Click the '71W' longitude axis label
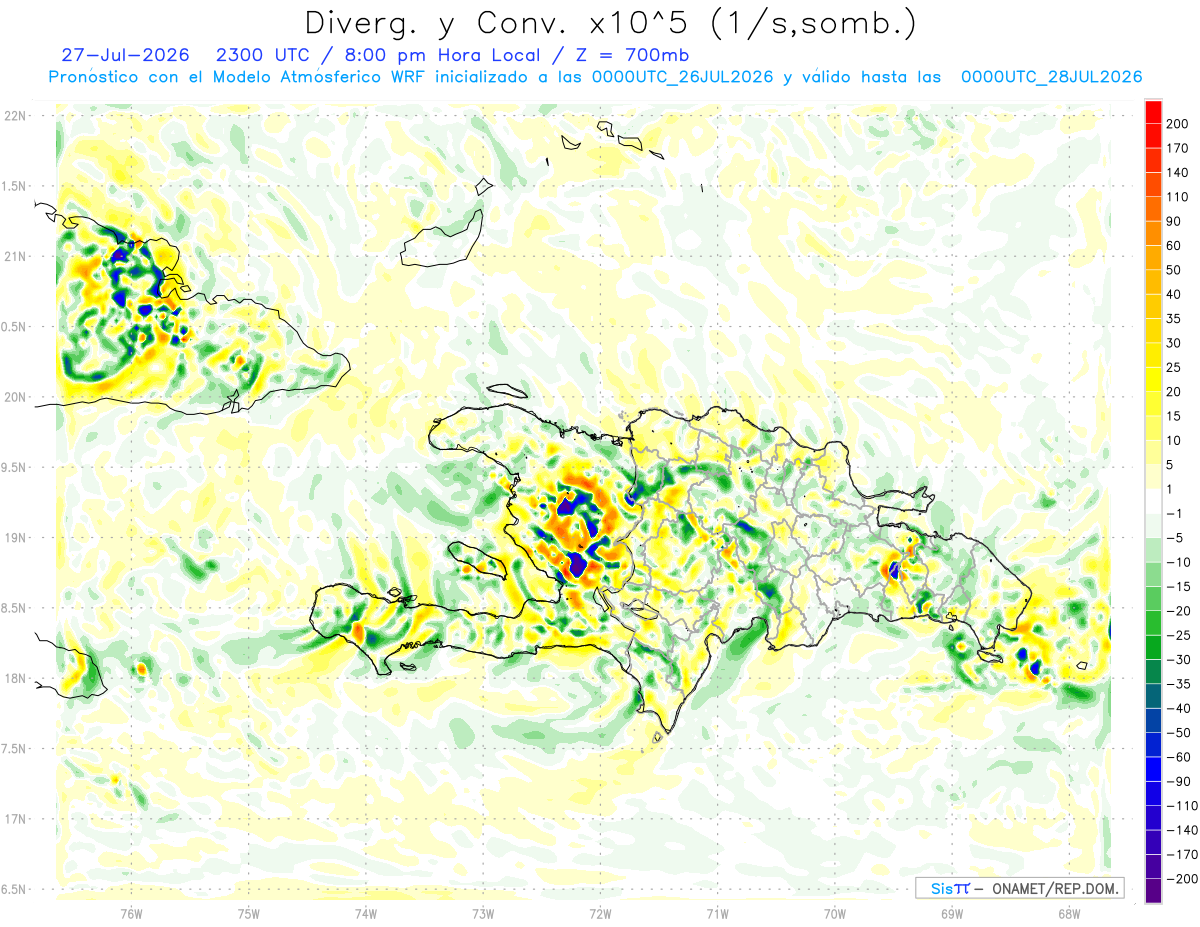The image size is (1200, 927). pyautogui.click(x=717, y=914)
